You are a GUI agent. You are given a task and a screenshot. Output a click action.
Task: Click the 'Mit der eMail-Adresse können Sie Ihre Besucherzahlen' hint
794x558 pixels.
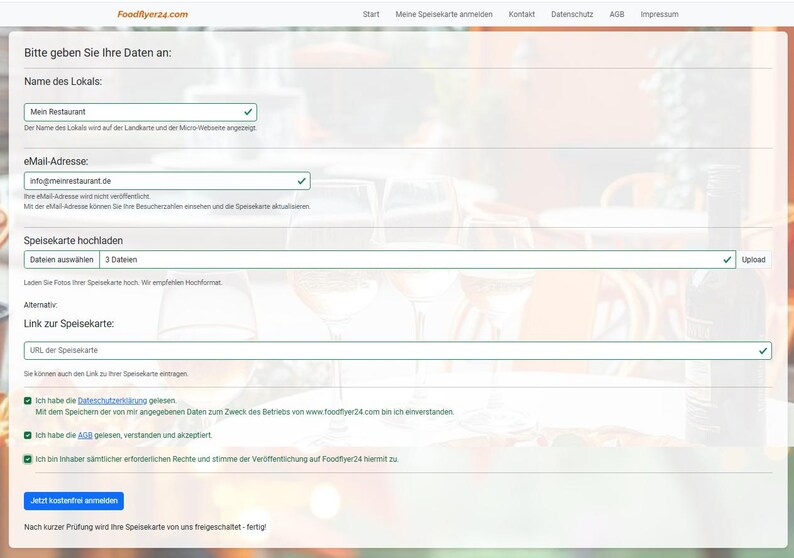pyautogui.click(x=167, y=207)
